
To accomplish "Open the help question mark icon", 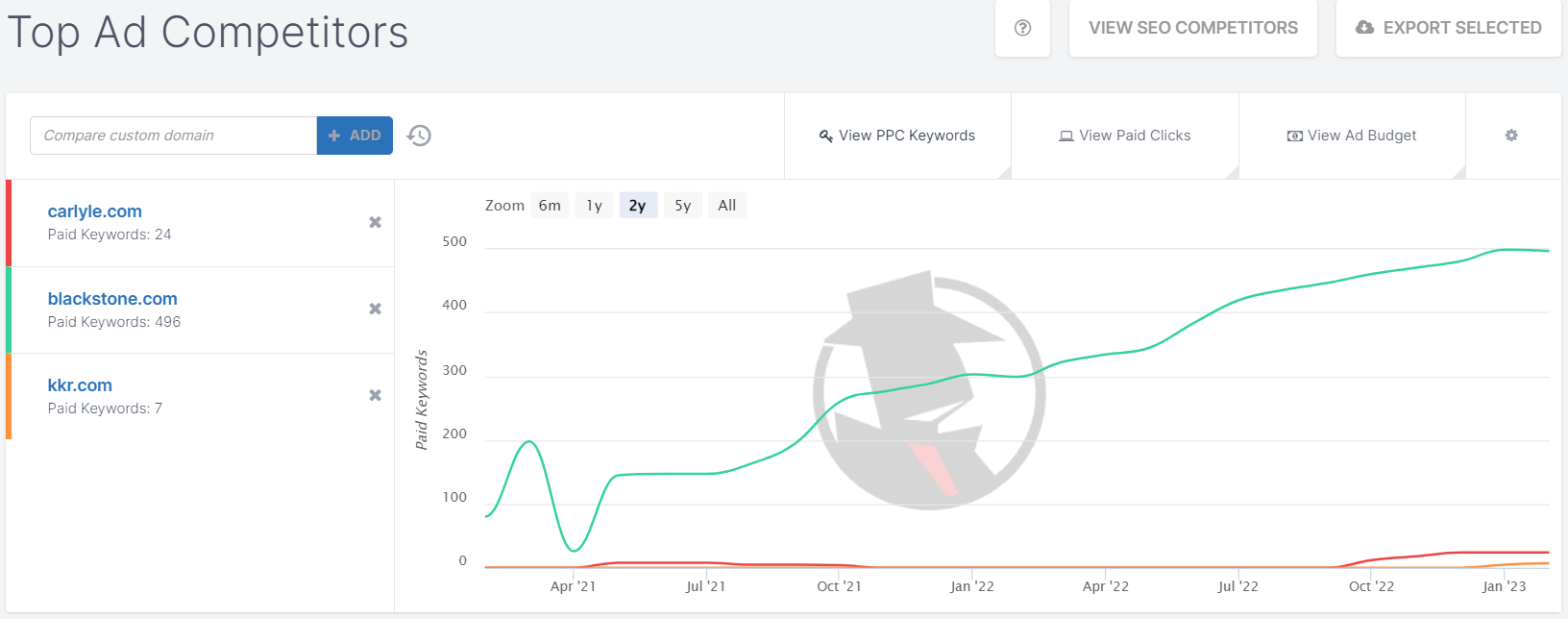I will click(1022, 28).
